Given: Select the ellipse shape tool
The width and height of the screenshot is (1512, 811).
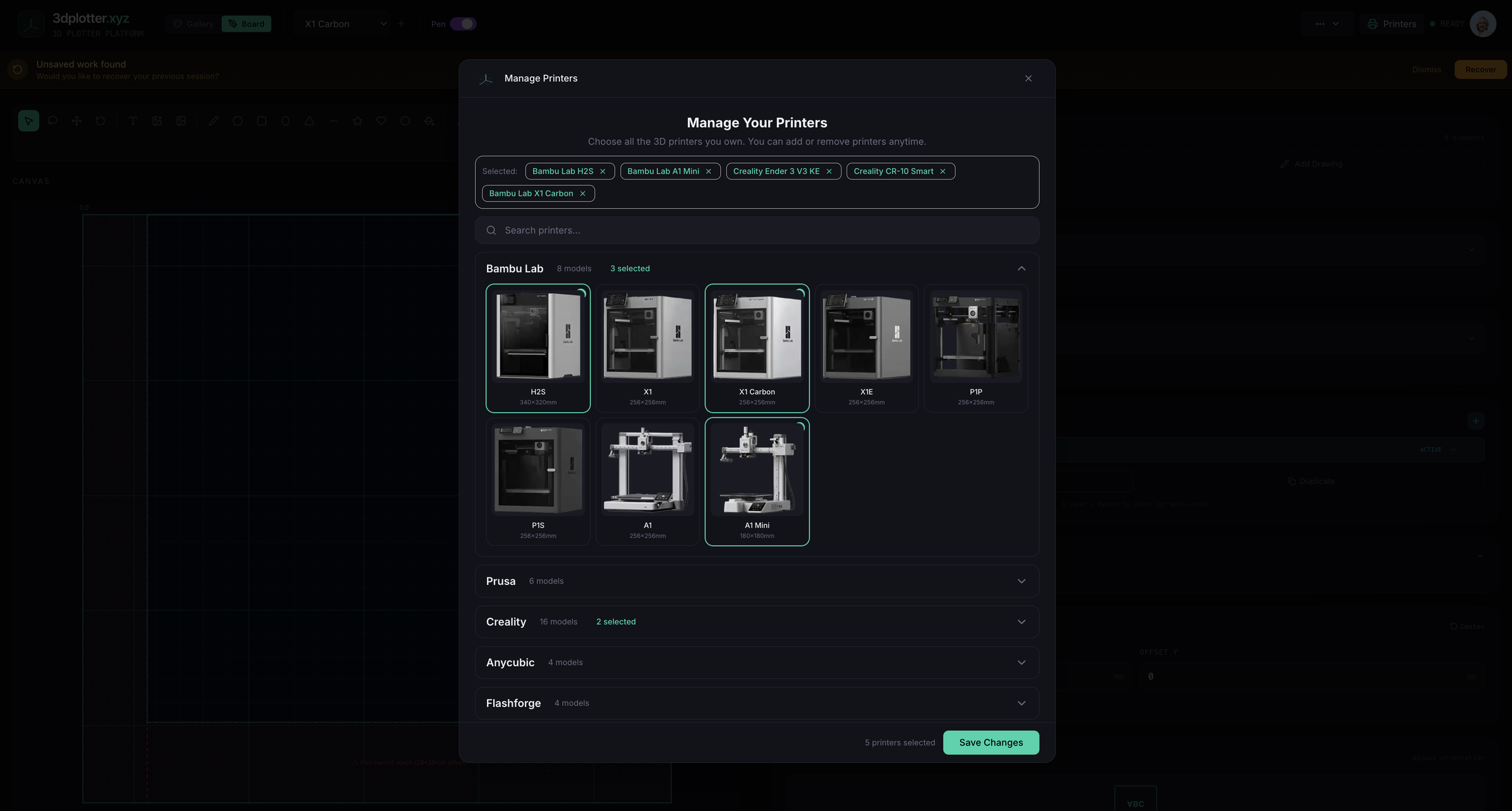Looking at the screenshot, I should [285, 121].
